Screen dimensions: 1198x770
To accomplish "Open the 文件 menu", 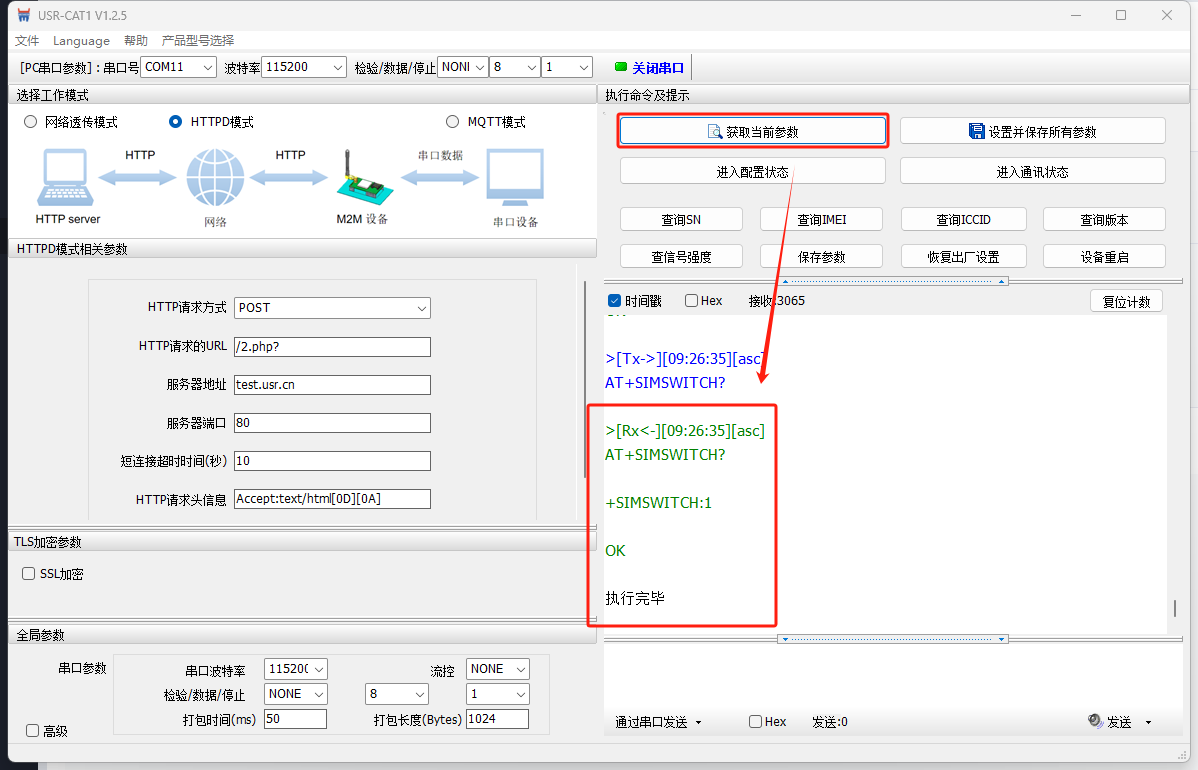I will coord(27,40).
